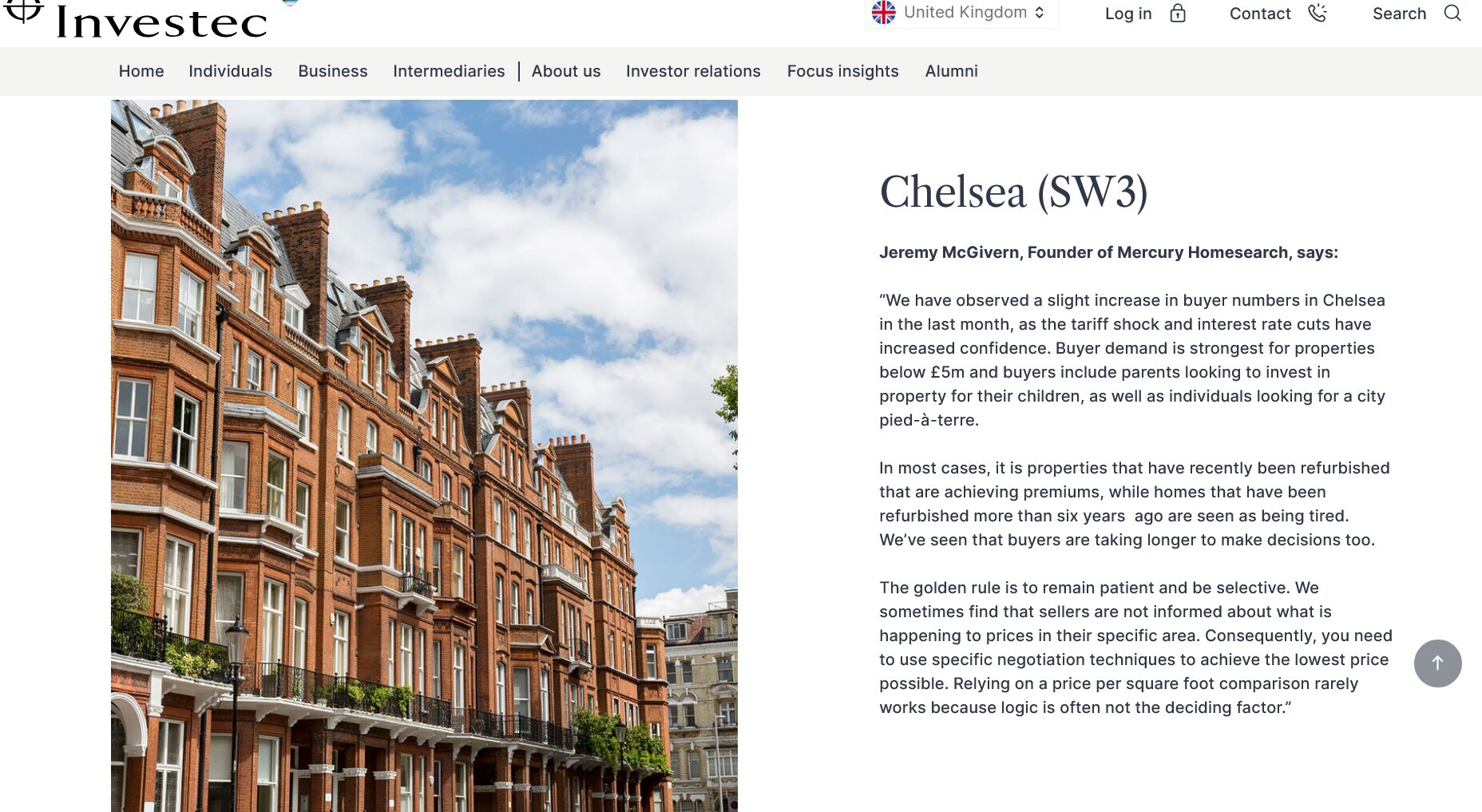Click the UK flag icon
The width and height of the screenshot is (1482, 812).
click(x=883, y=12)
